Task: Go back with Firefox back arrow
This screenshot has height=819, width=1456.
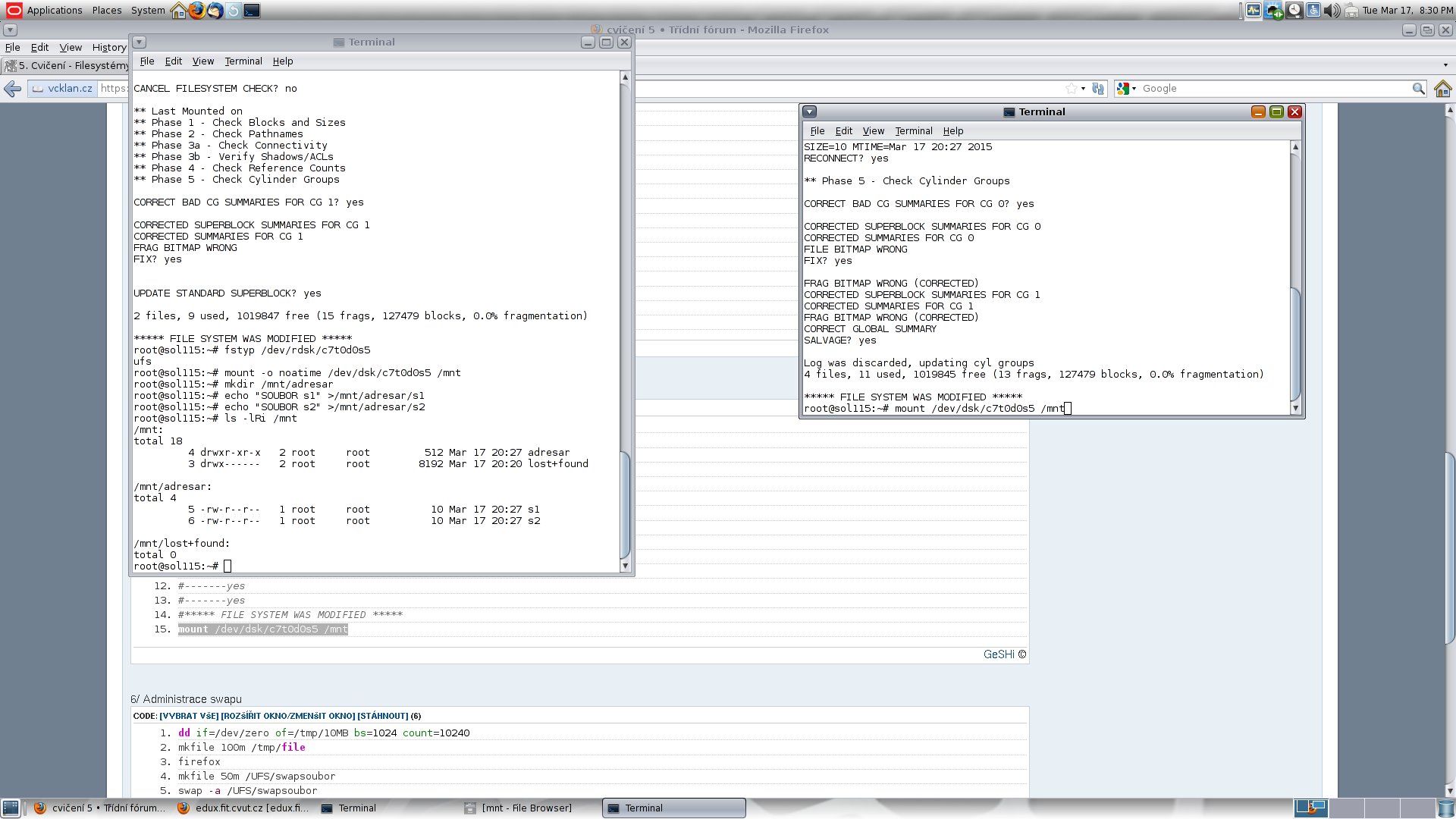Action: [13, 89]
